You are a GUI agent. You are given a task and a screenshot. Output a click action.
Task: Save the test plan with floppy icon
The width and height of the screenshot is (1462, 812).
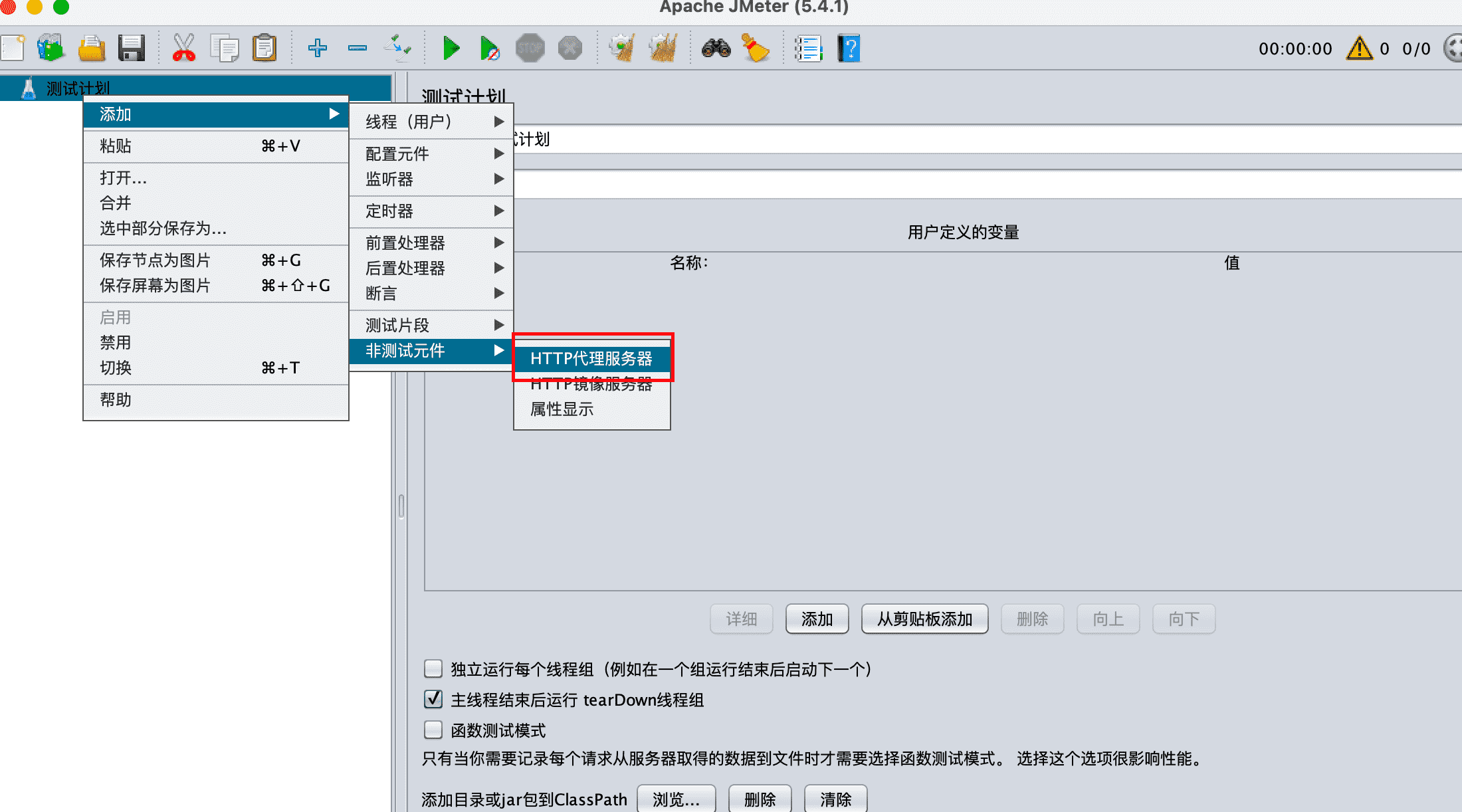pos(132,48)
